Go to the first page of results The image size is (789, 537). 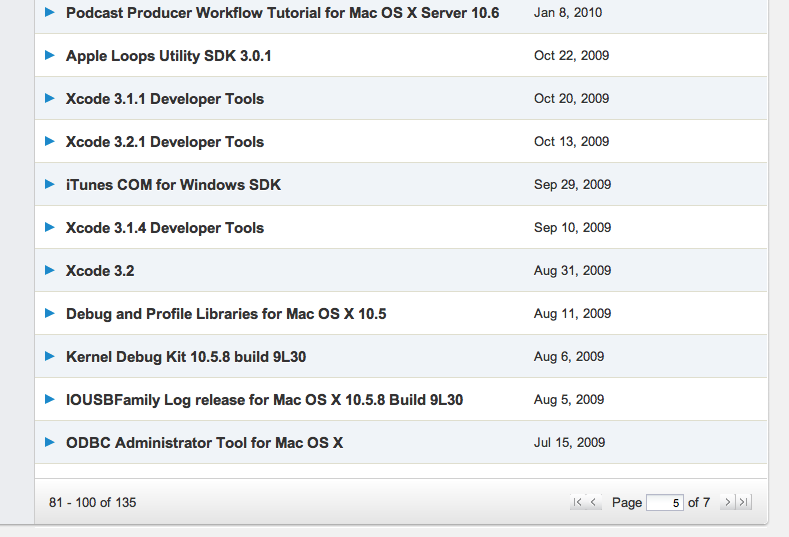pyautogui.click(x=577, y=502)
